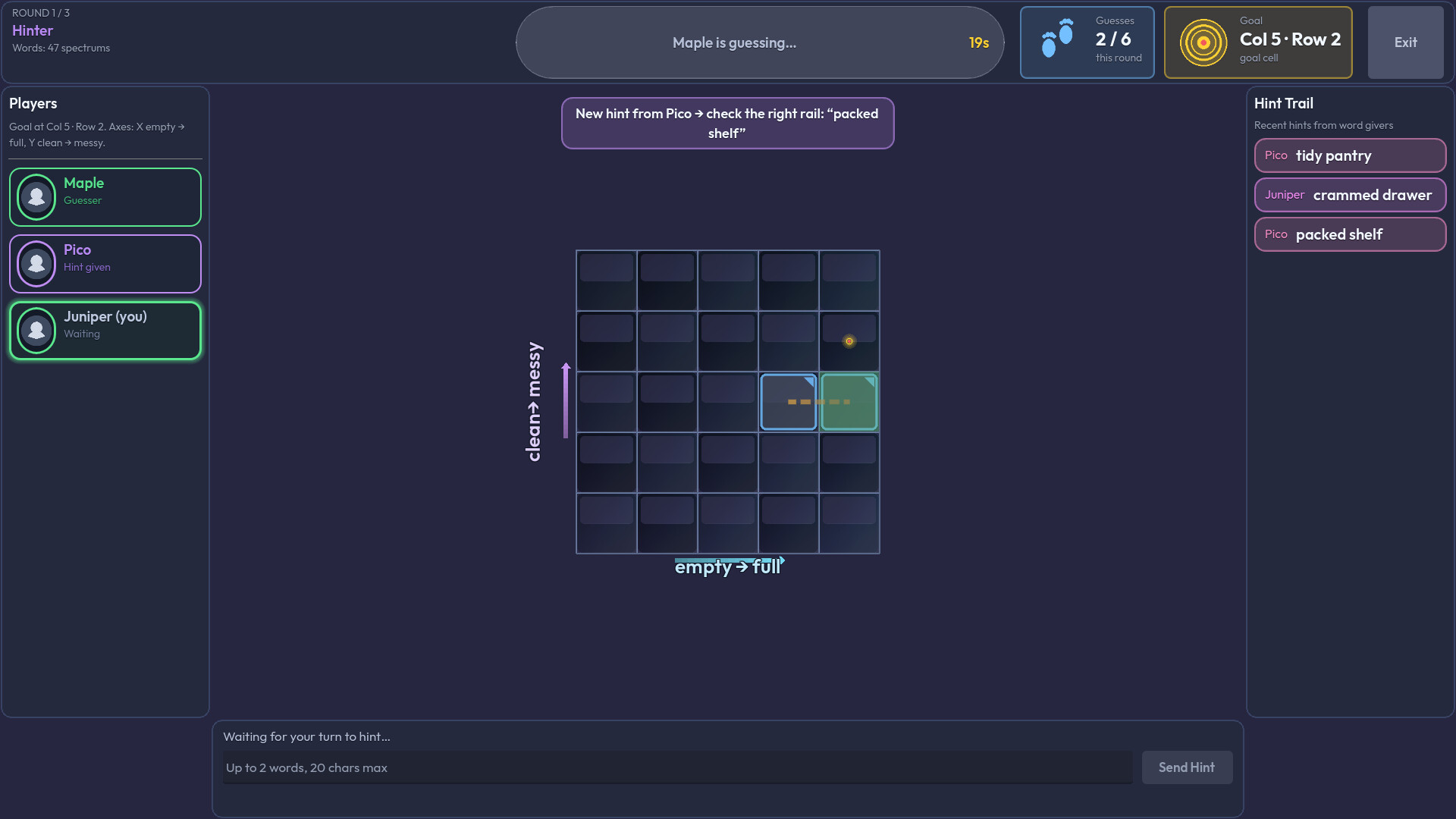Click the 19s countdown timer
1456x819 pixels.
[978, 43]
